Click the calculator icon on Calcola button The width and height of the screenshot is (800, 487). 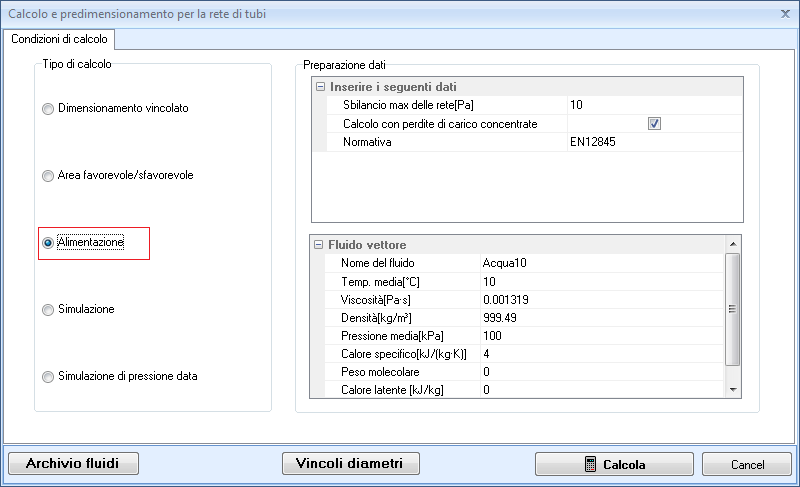point(591,464)
